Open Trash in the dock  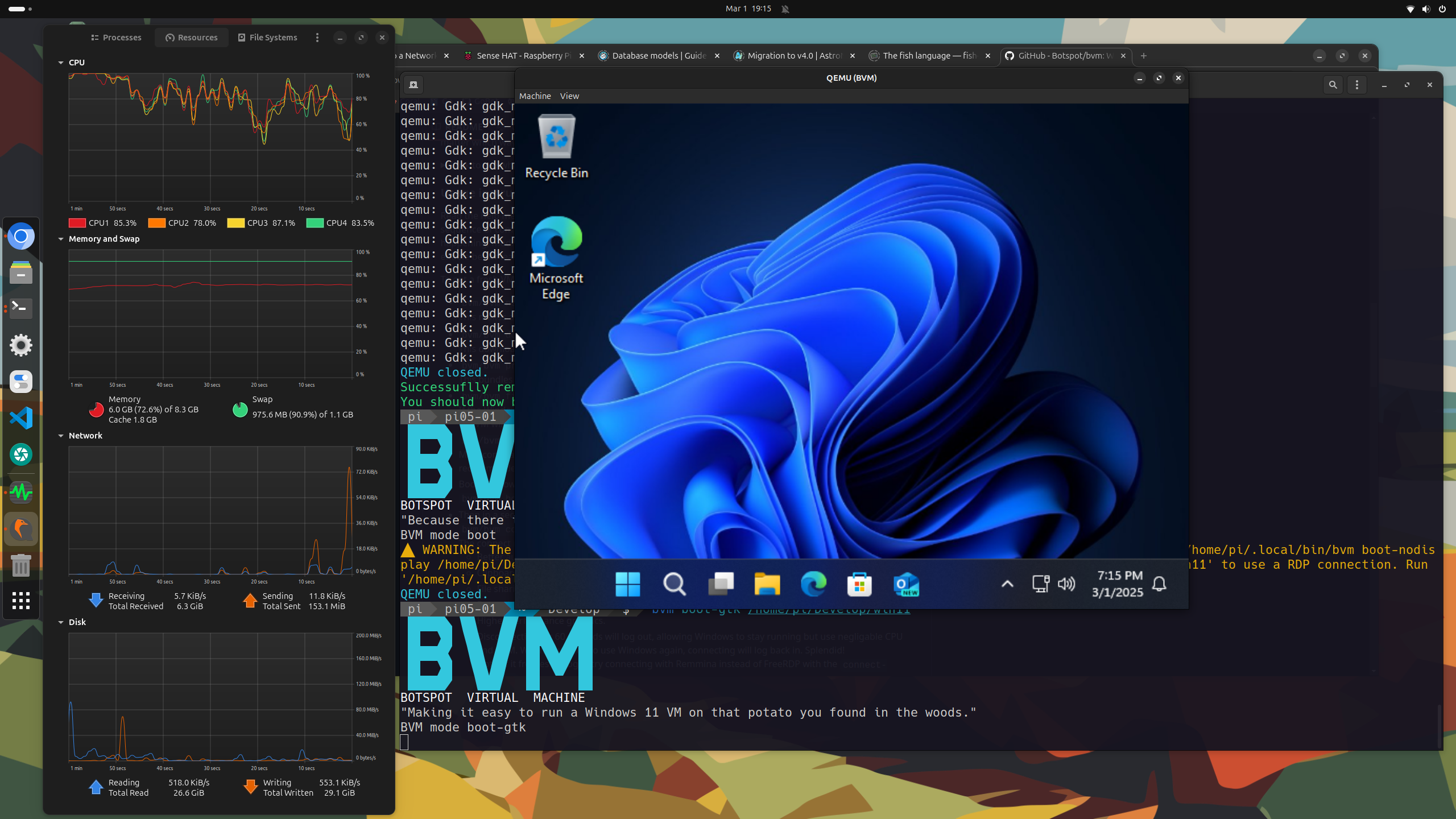(21, 565)
